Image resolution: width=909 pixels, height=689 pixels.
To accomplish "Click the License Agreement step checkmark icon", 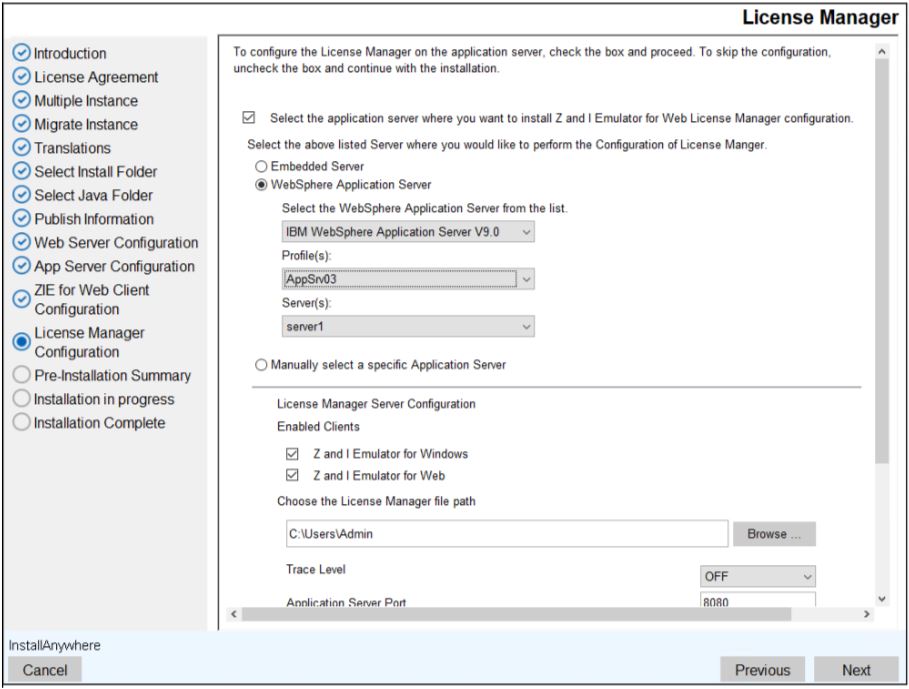I will tap(21, 76).
